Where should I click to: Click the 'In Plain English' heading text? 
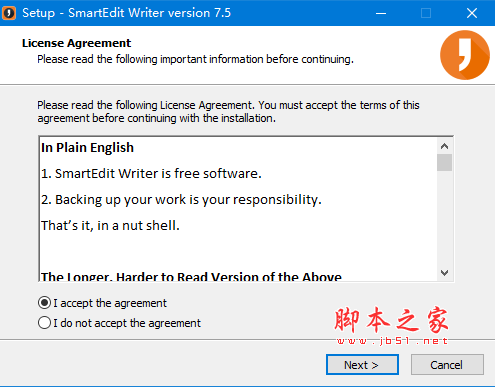87,148
